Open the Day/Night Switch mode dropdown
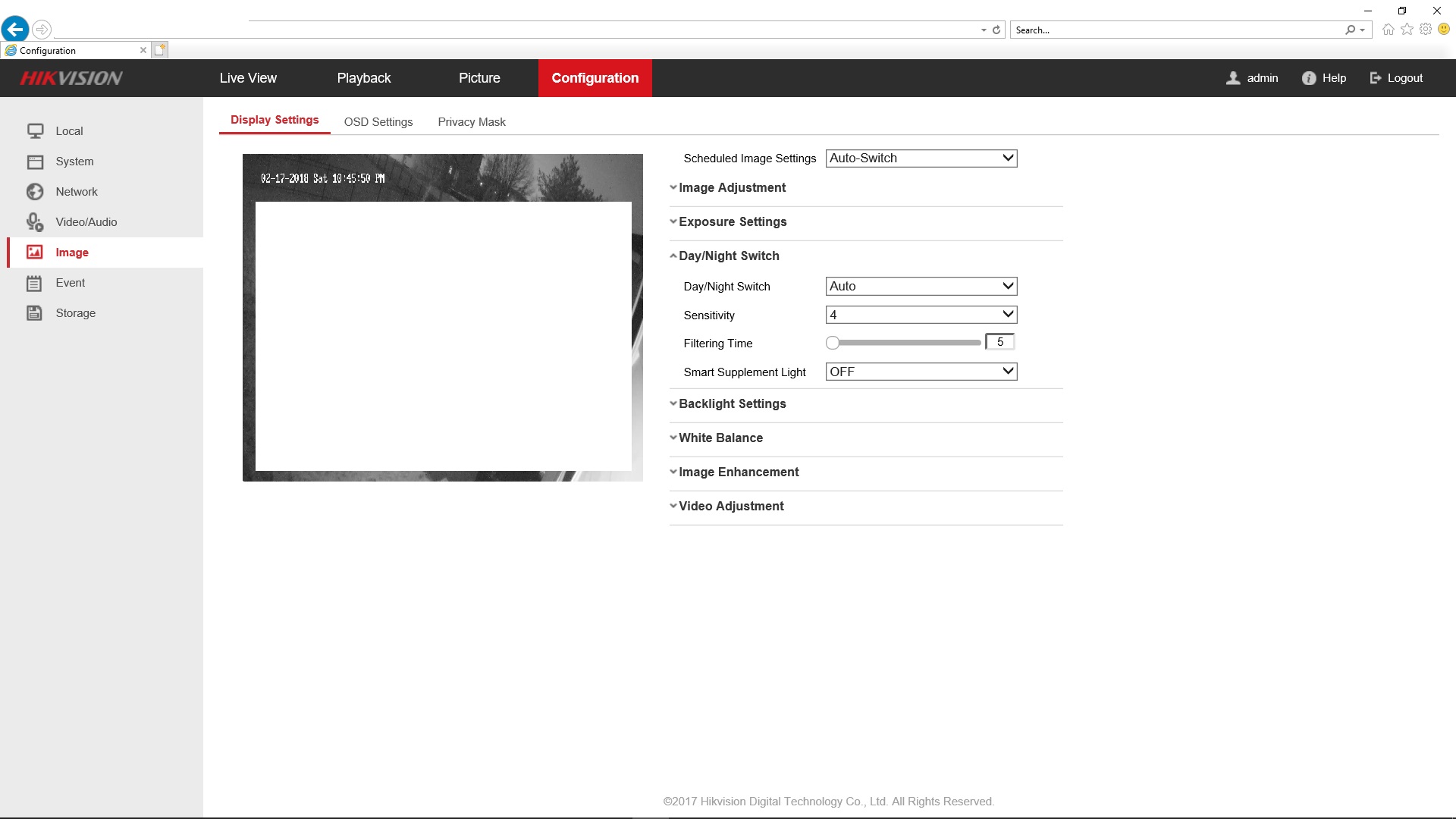 coord(921,287)
